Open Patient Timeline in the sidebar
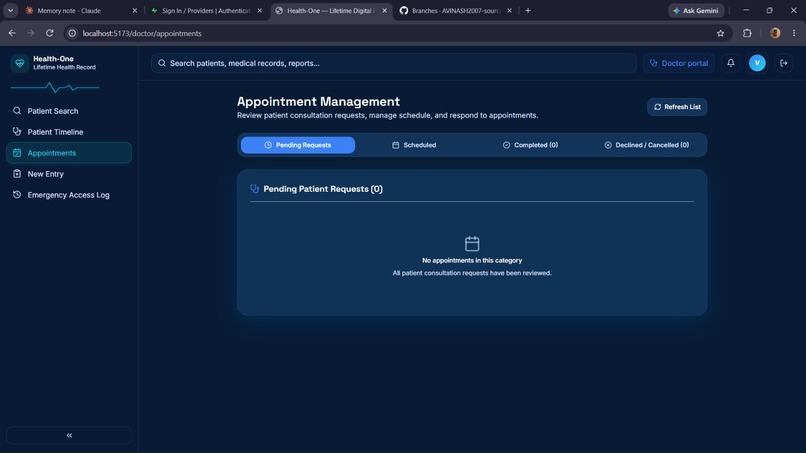This screenshot has height=453, width=806. pyautogui.click(x=69, y=132)
